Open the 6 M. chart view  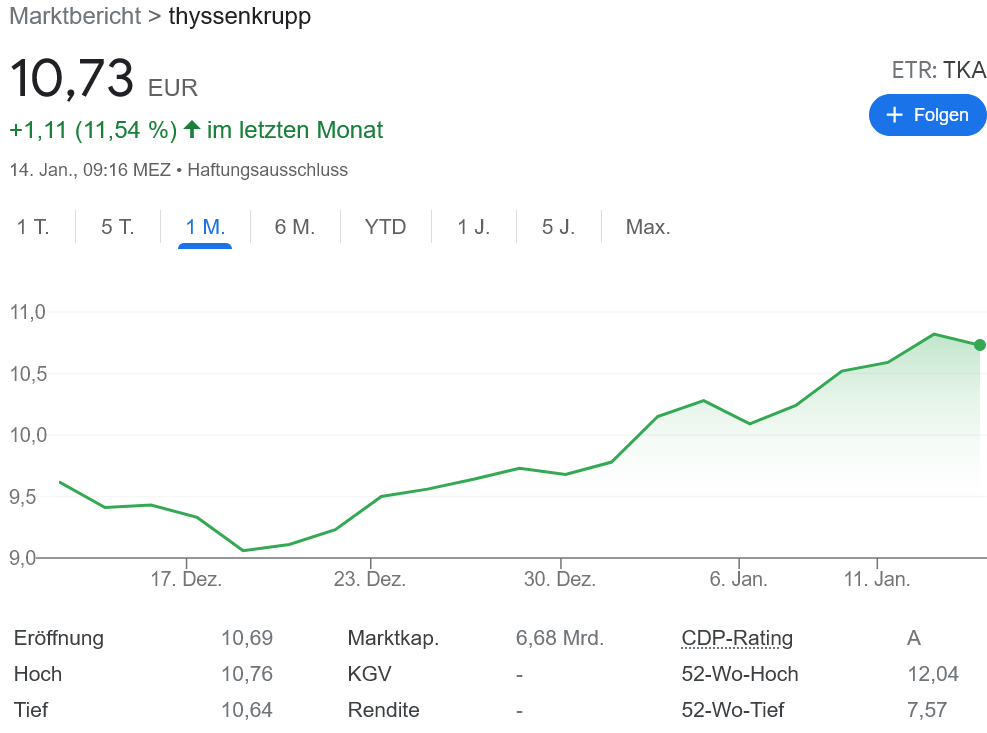(x=294, y=227)
